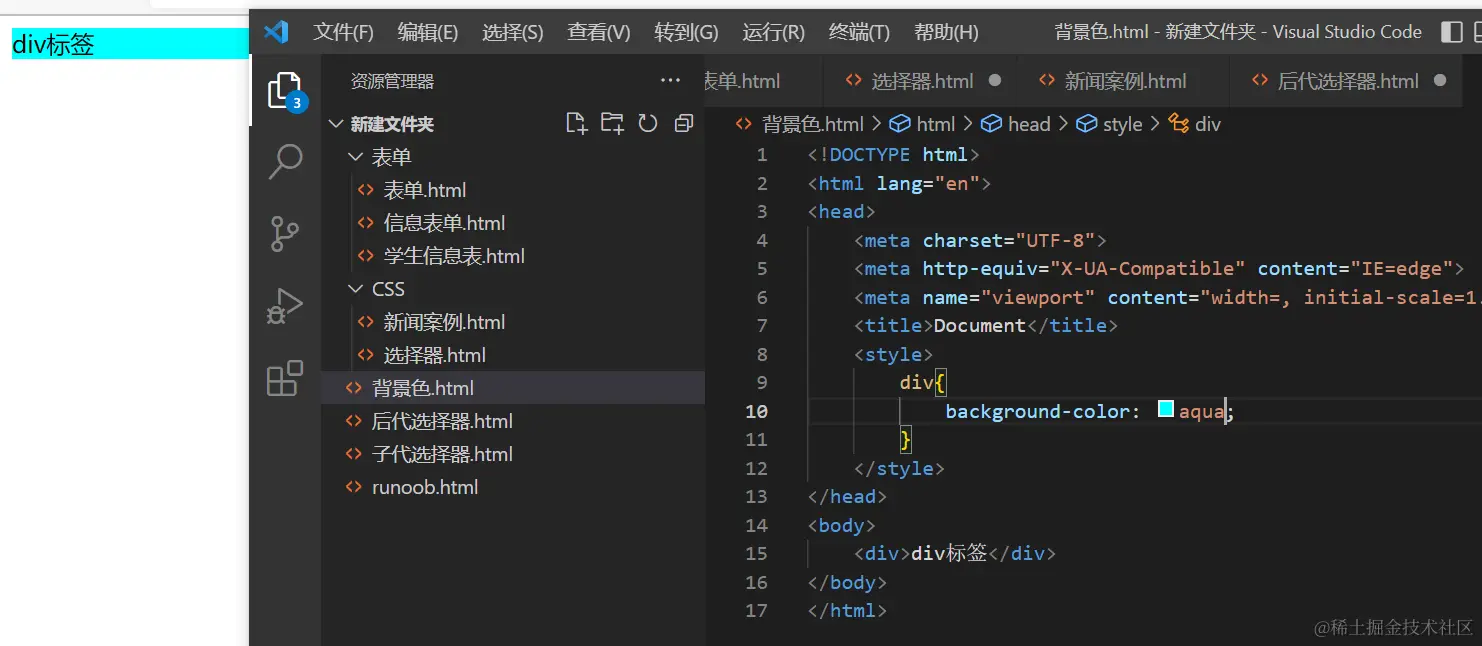Collapse the 新建文件夹 root section
The image size is (1482, 646).
[x=336, y=124]
